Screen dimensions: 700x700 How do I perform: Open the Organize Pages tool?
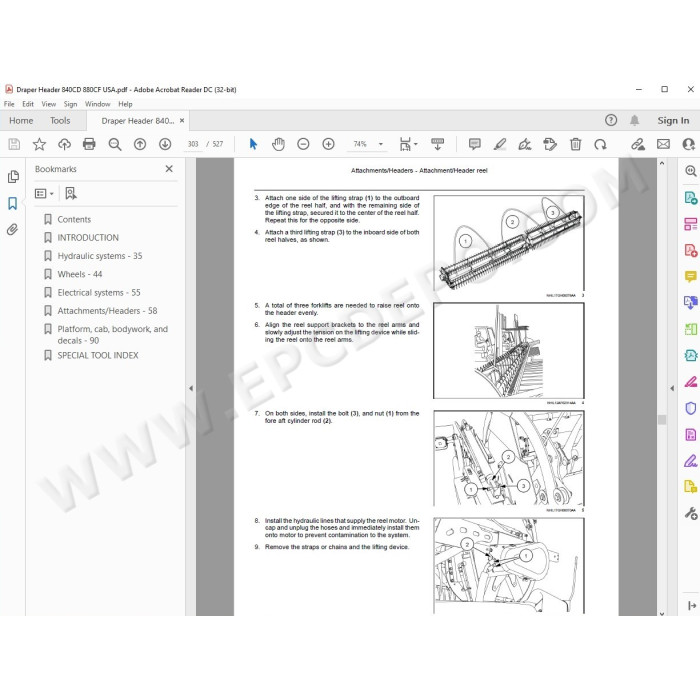click(x=691, y=329)
